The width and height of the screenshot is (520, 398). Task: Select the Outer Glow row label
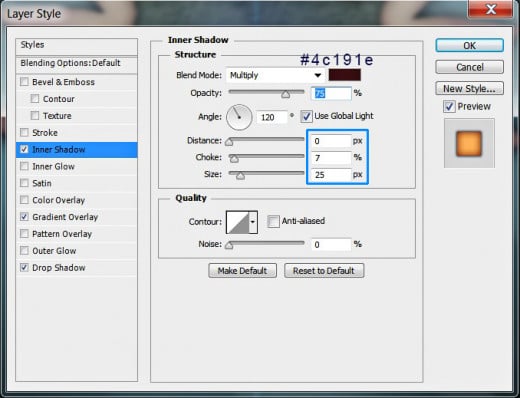(54, 251)
